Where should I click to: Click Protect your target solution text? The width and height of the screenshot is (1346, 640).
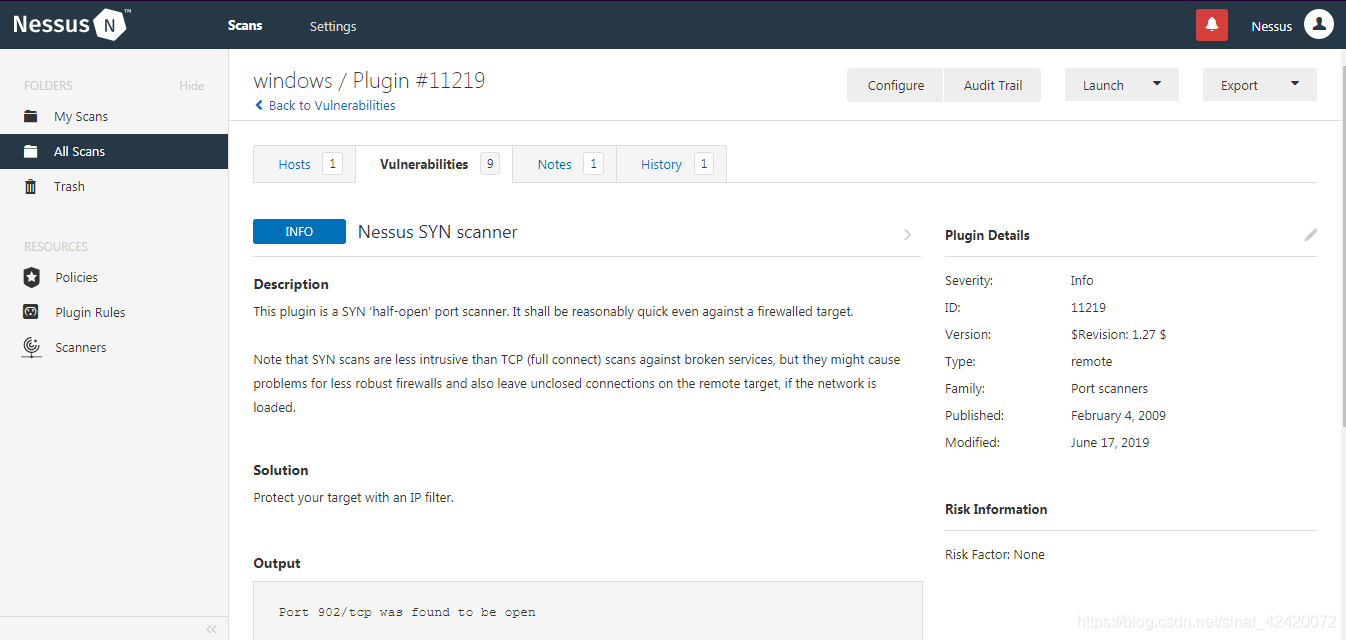coord(353,497)
